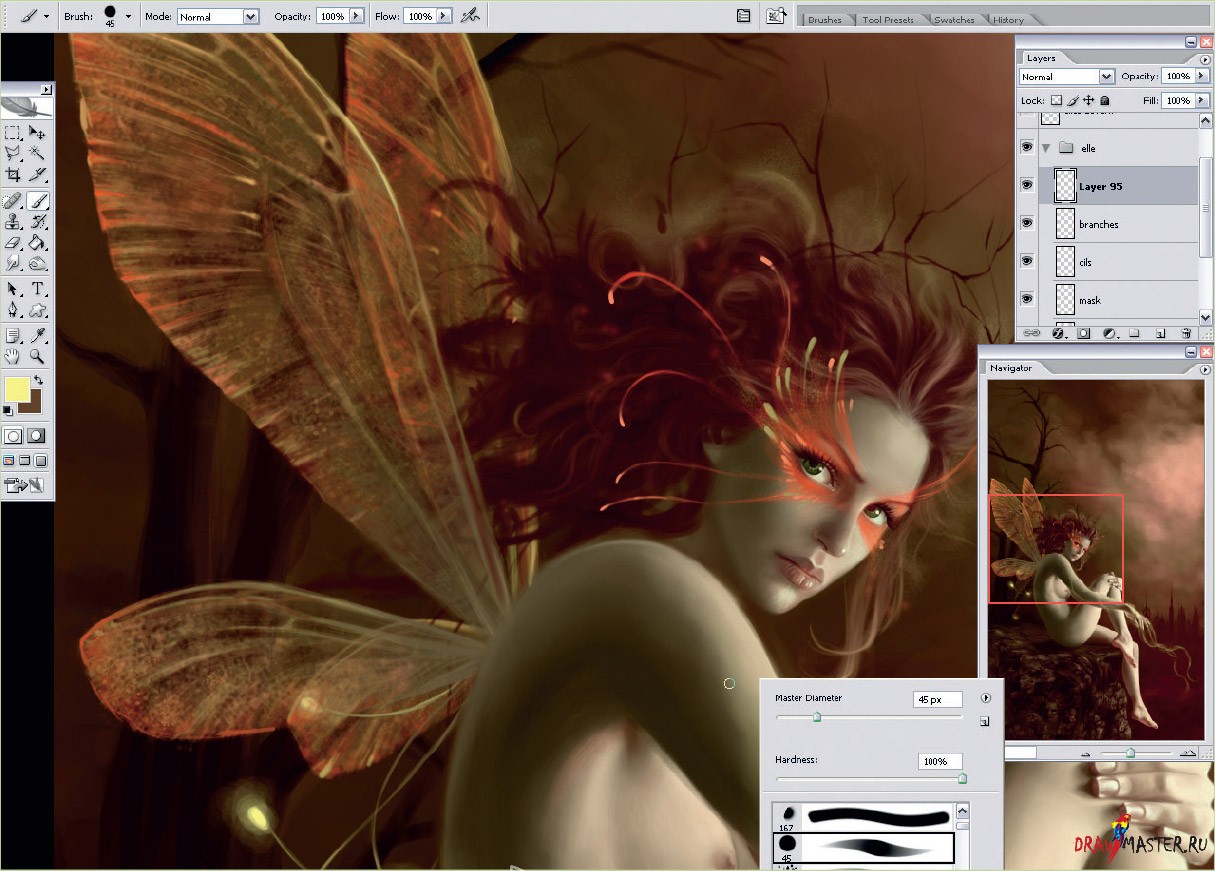The width and height of the screenshot is (1215, 871).
Task: Choose the Notes tool
Action: [13, 336]
